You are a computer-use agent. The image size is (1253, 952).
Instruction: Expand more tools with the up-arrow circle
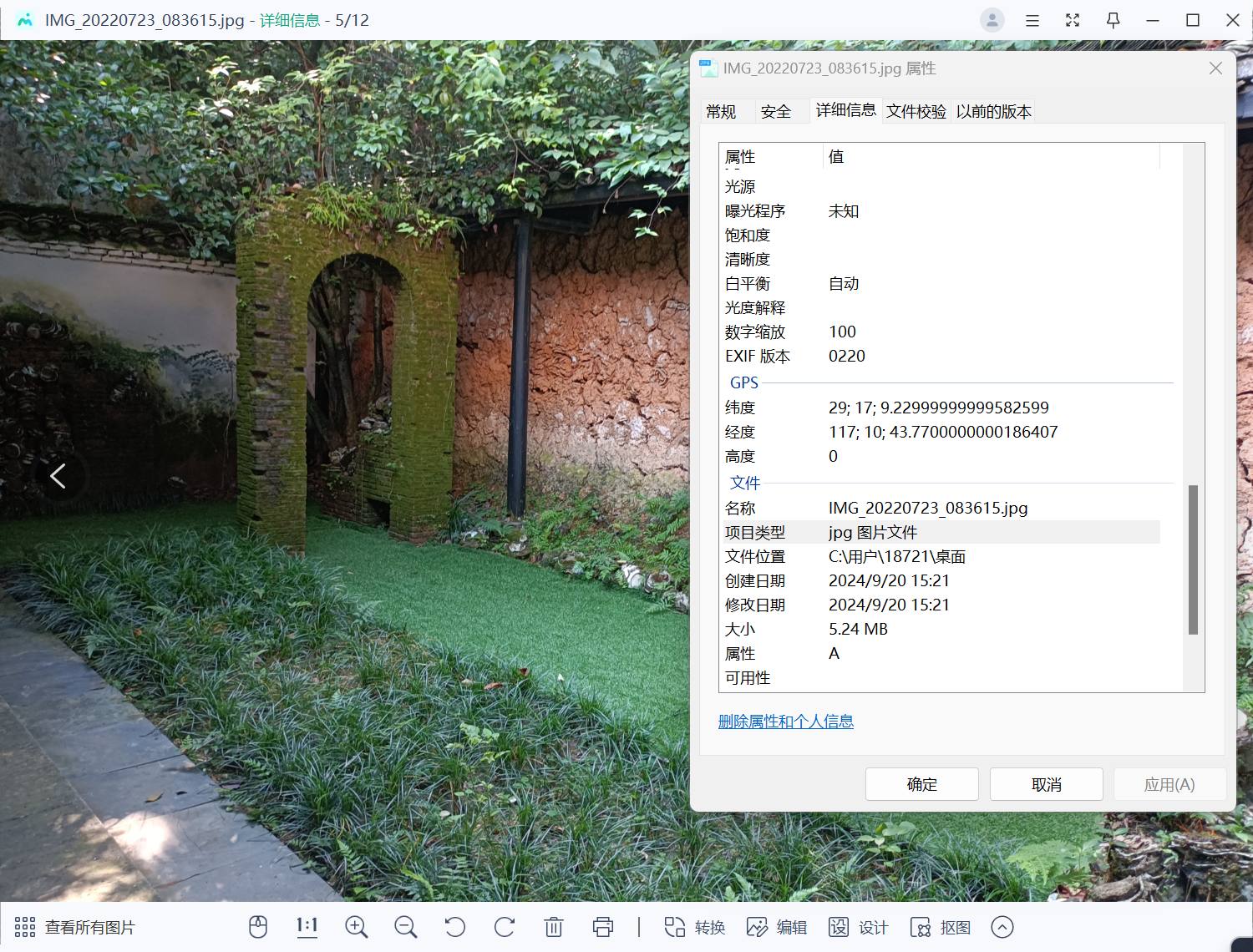[x=1002, y=927]
